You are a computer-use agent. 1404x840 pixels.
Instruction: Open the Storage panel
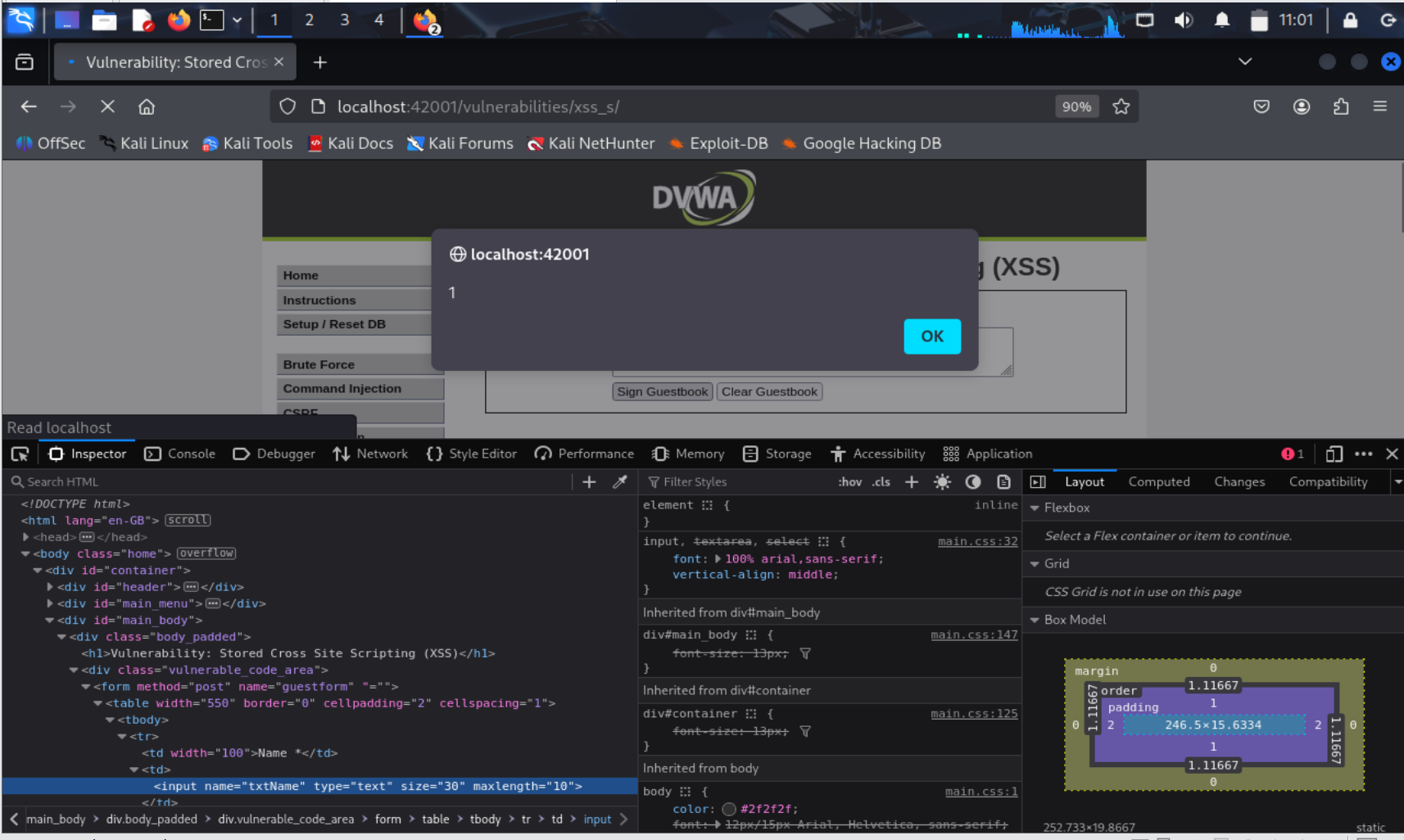(777, 454)
